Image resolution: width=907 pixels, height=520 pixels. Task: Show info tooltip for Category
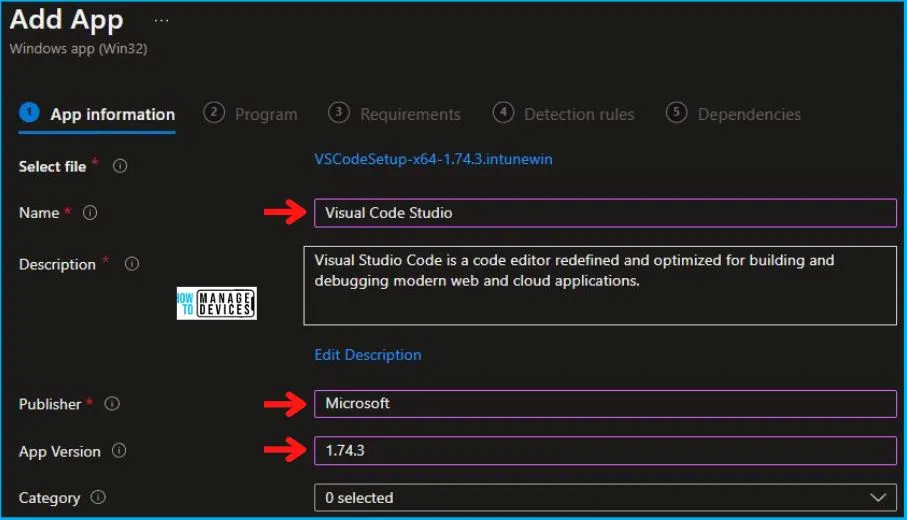pyautogui.click(x=98, y=497)
